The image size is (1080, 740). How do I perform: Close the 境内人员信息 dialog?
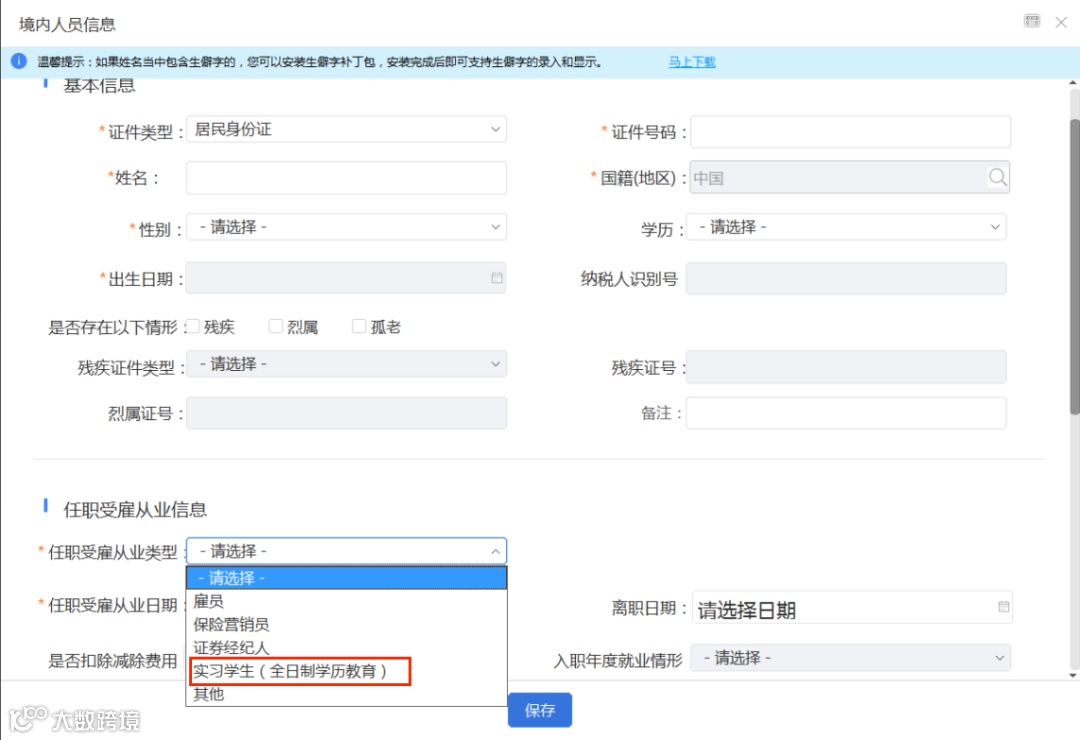click(1061, 22)
